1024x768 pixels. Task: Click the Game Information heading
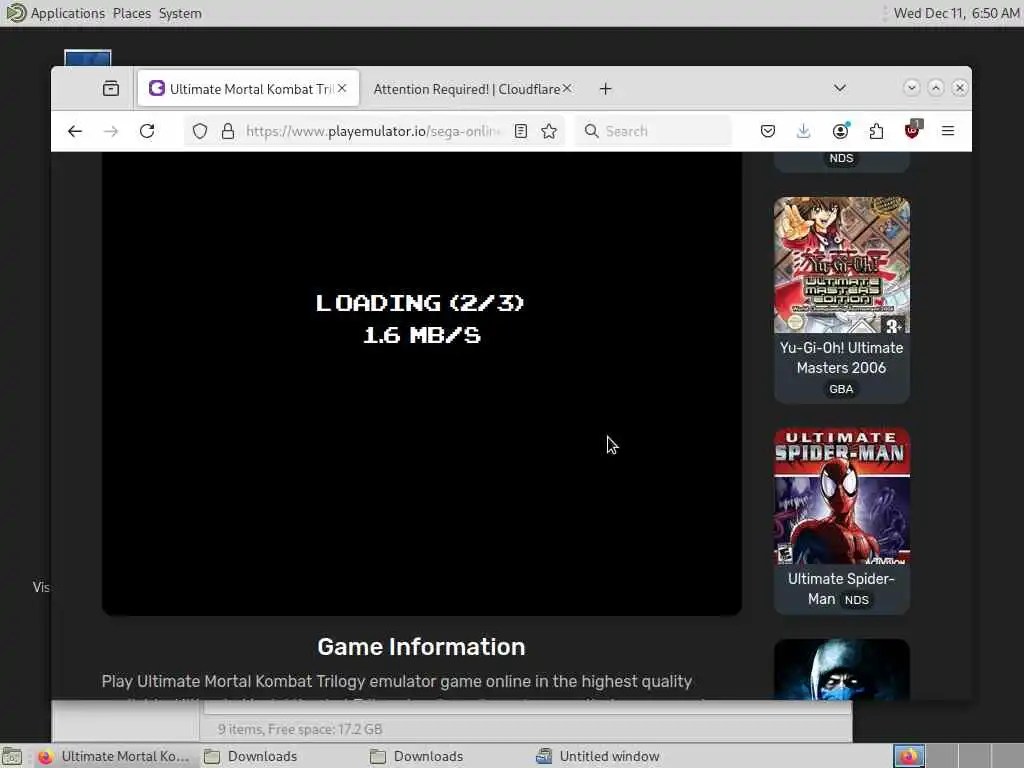click(x=421, y=647)
